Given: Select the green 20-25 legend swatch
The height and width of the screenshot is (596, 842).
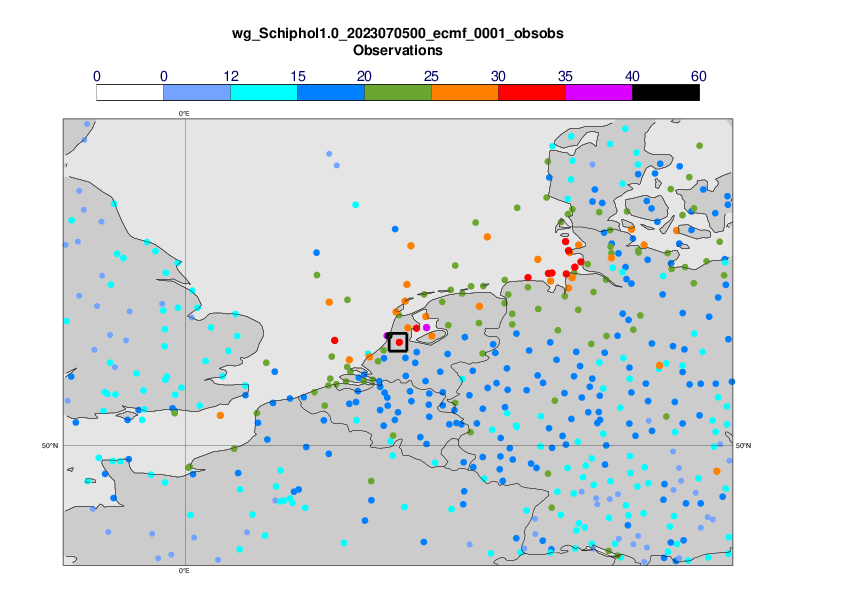Looking at the screenshot, I should pyautogui.click(x=398, y=93).
